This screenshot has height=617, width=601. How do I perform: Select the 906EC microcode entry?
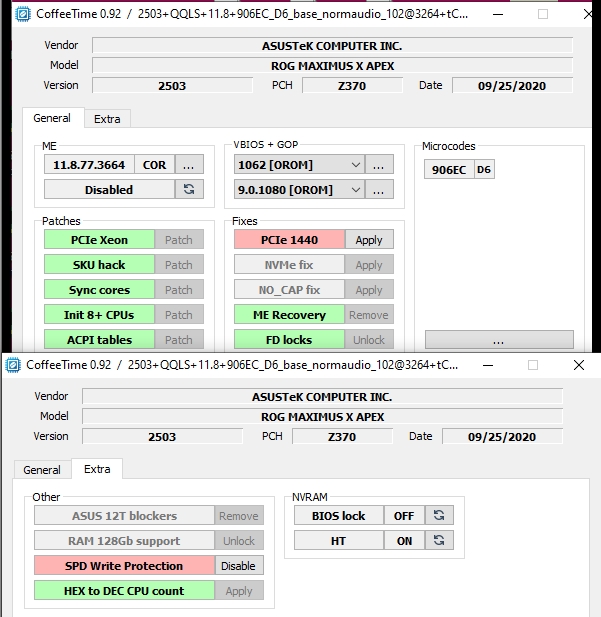(x=449, y=170)
